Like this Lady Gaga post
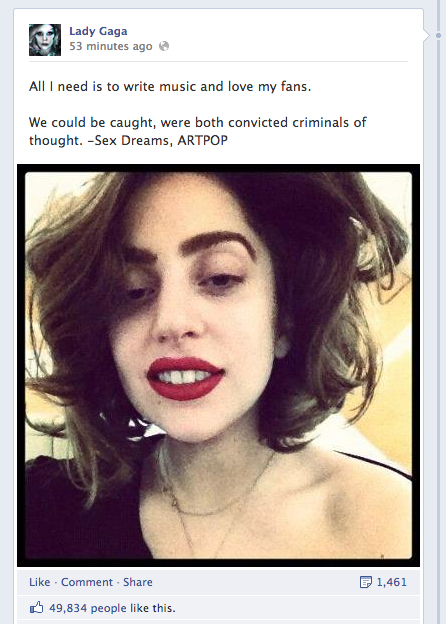 click(x=39, y=582)
